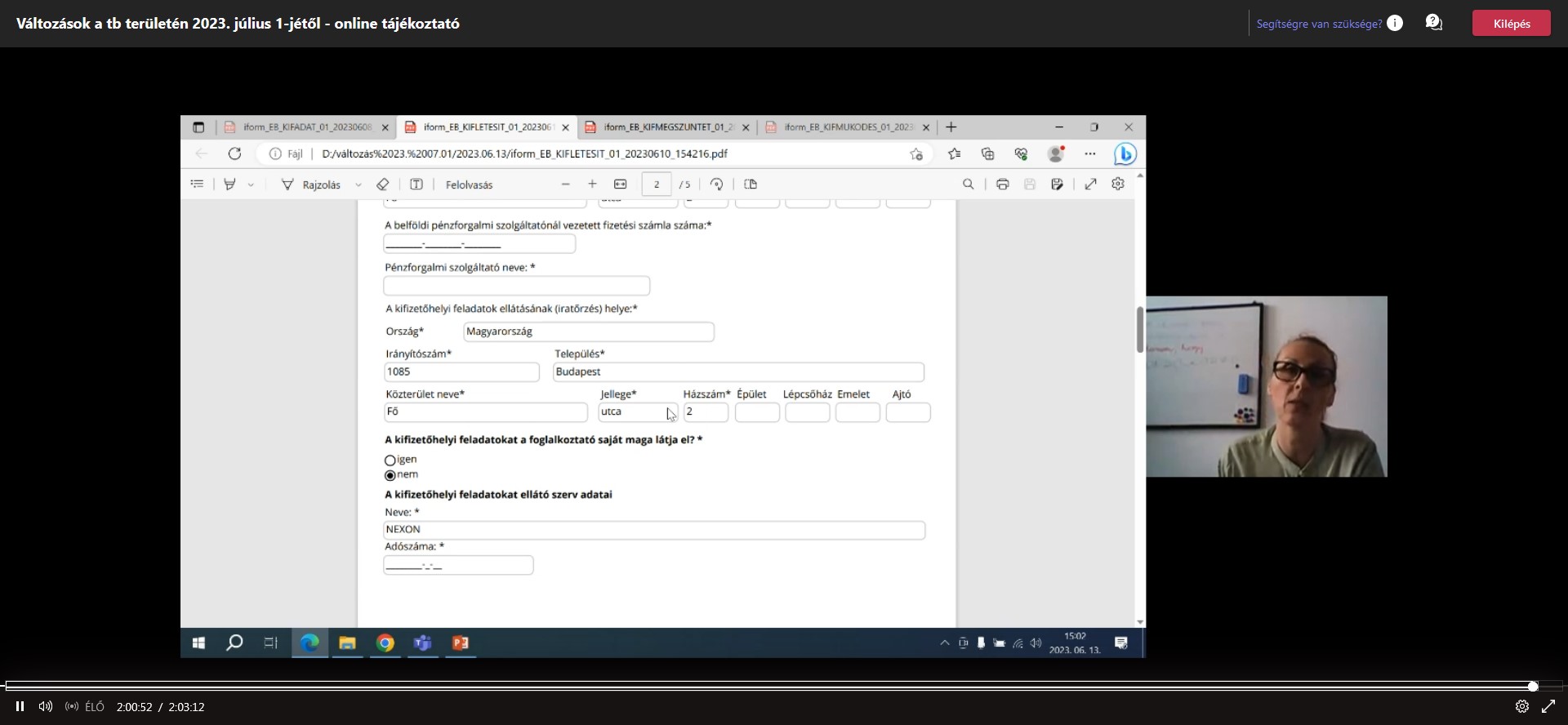Open the question chat bubble icon

click(1434, 23)
